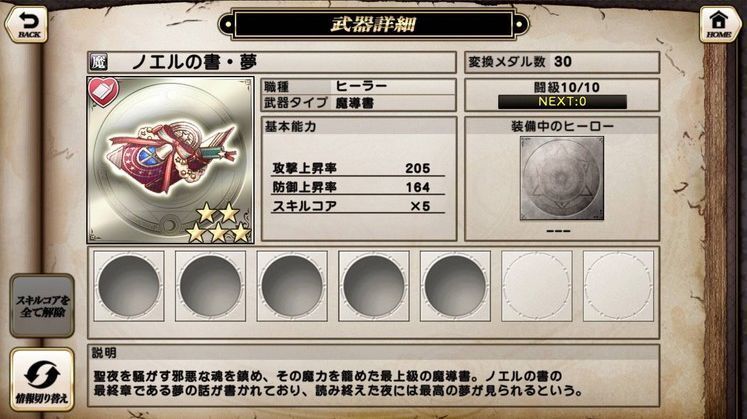Click the locked seventh core slot
The width and height of the screenshot is (747, 419).
[x=618, y=286]
